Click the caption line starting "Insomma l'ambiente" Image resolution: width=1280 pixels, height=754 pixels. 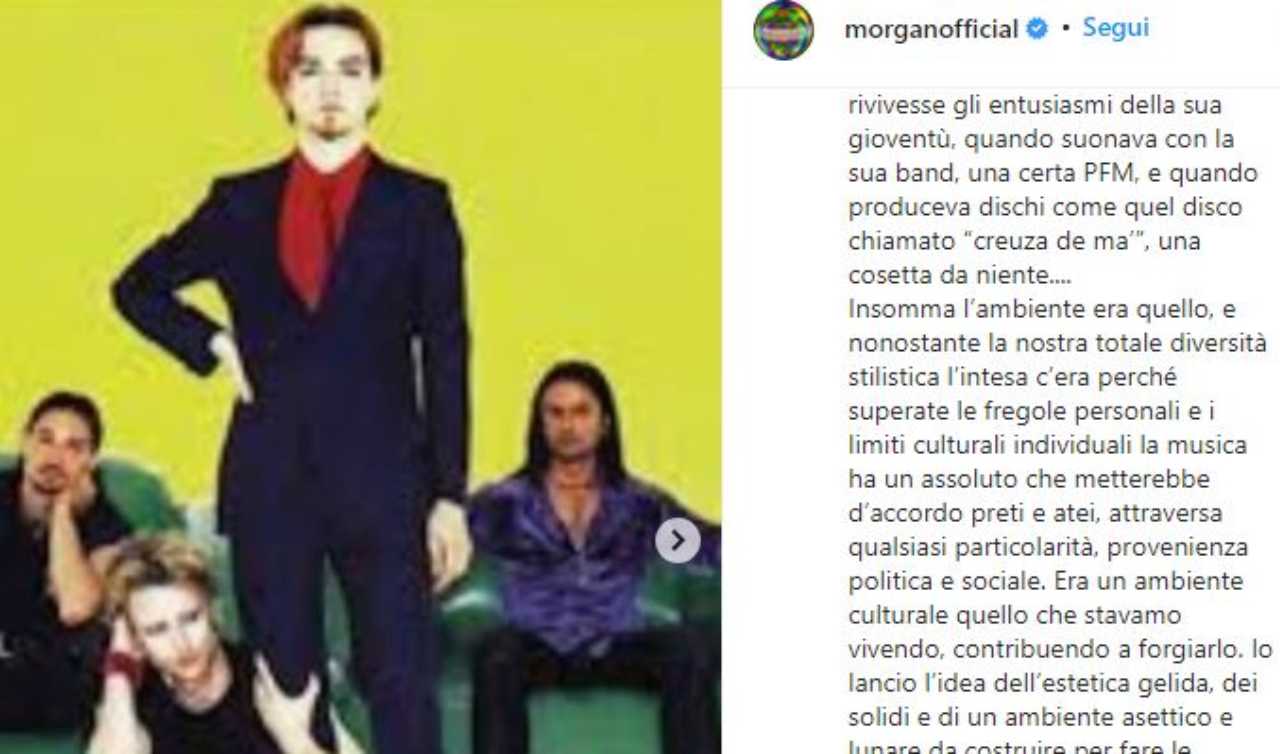tap(1043, 309)
